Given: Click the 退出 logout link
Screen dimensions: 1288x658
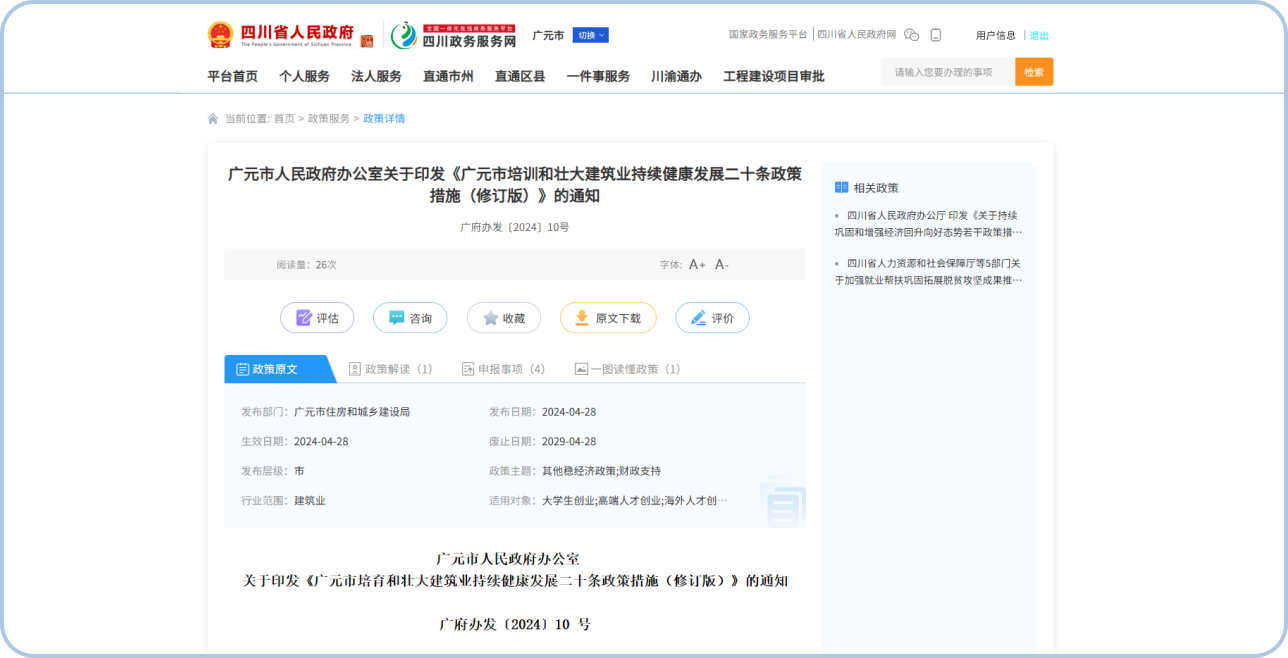Looking at the screenshot, I should coord(1039,36).
